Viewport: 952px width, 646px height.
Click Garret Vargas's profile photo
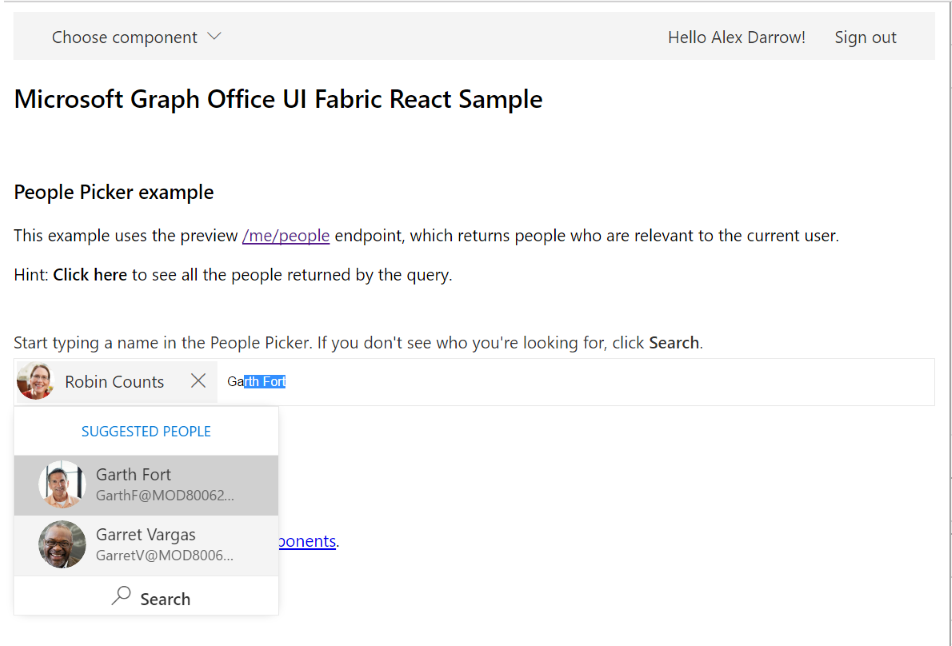click(62, 545)
